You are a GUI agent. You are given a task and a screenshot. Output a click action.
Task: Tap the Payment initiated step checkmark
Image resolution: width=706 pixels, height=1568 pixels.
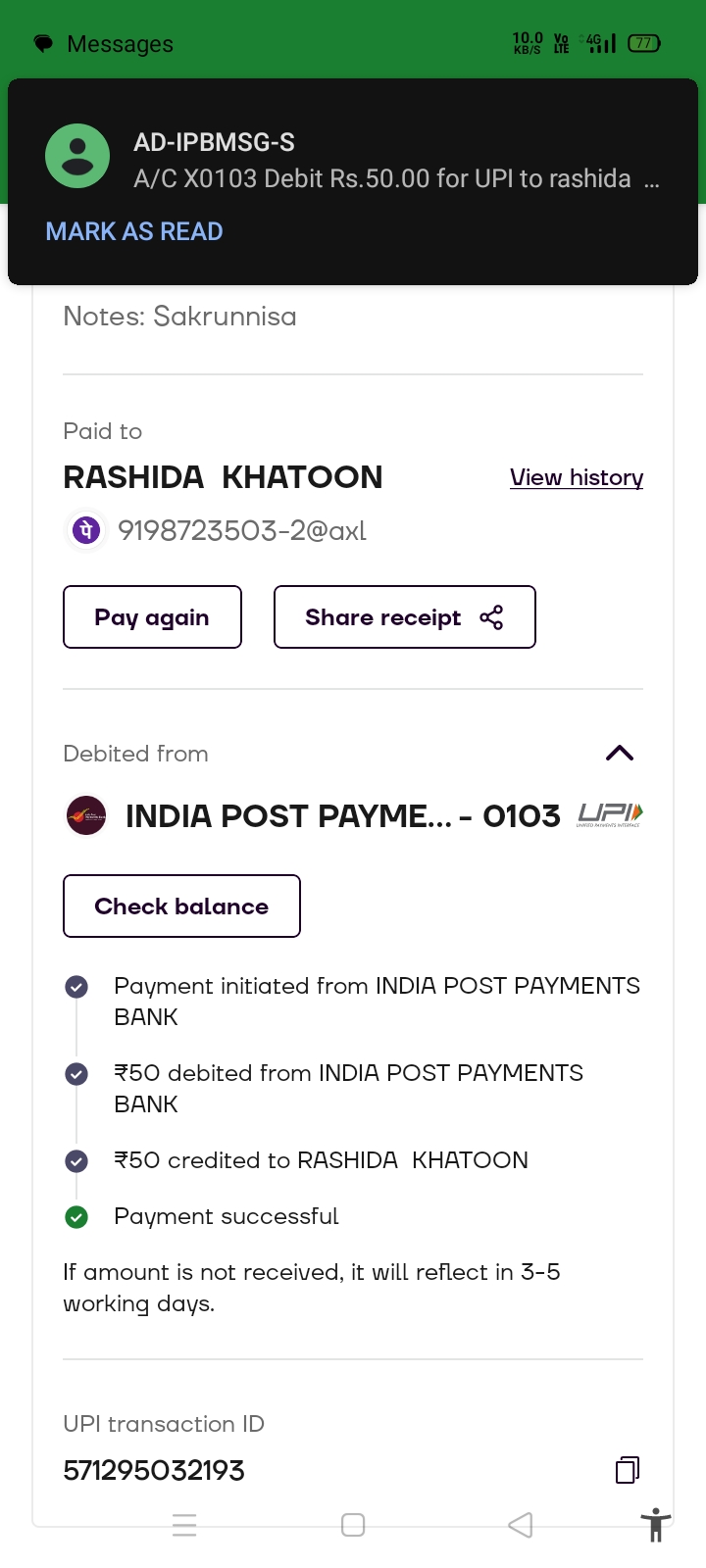coord(76,986)
